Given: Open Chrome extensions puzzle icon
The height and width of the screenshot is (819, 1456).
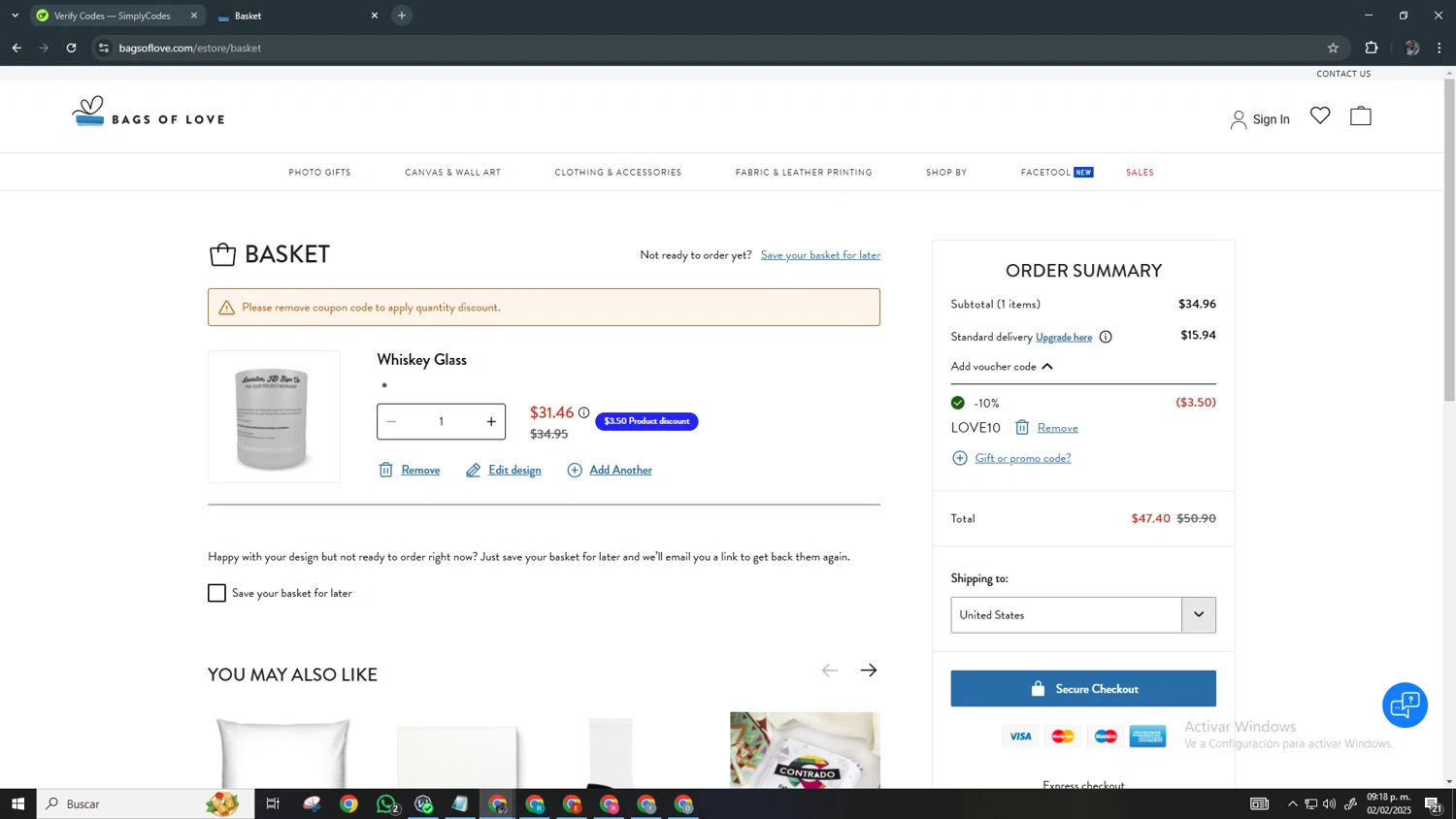Looking at the screenshot, I should pos(1372,48).
